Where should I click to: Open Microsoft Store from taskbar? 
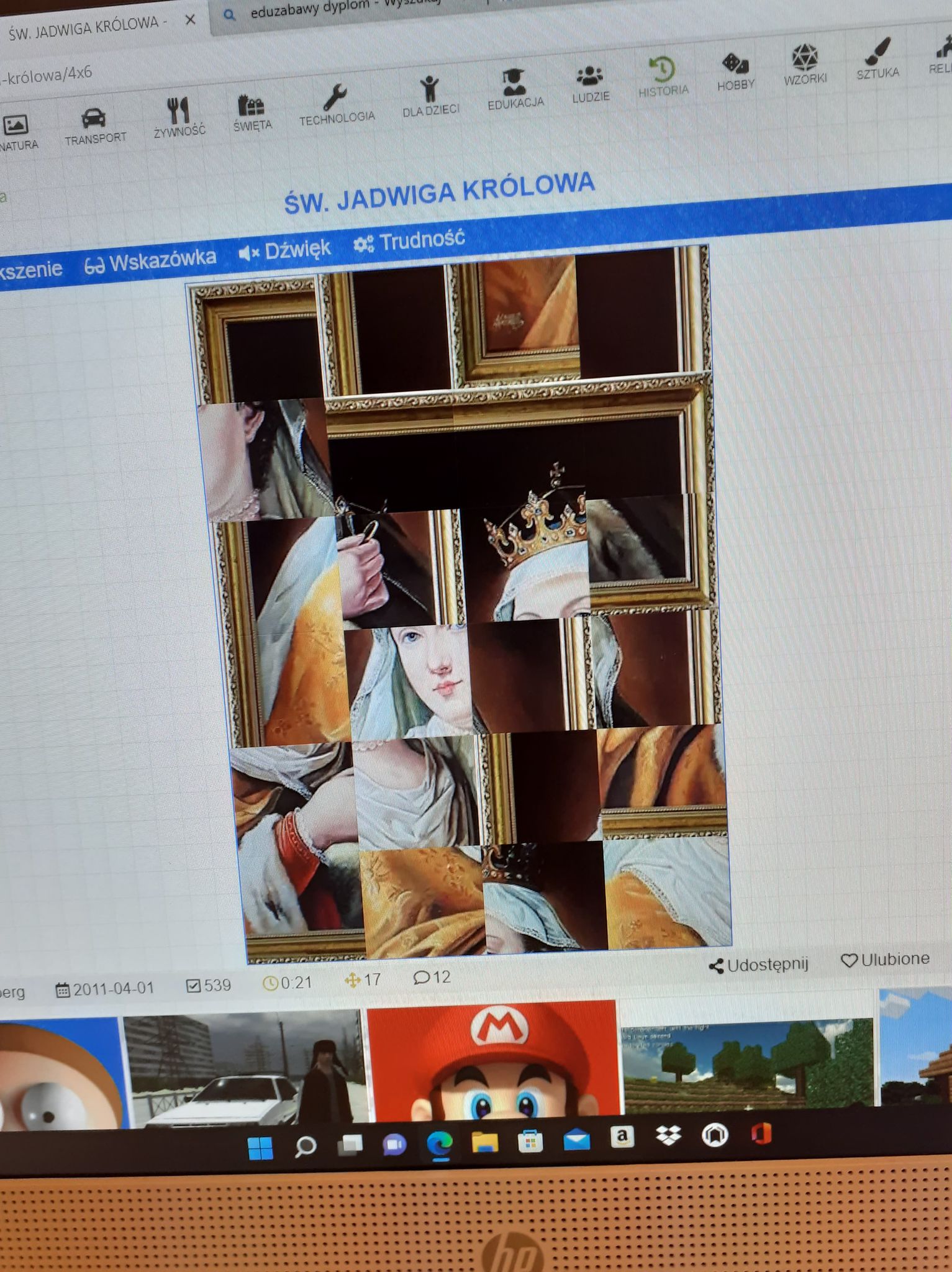531,1140
